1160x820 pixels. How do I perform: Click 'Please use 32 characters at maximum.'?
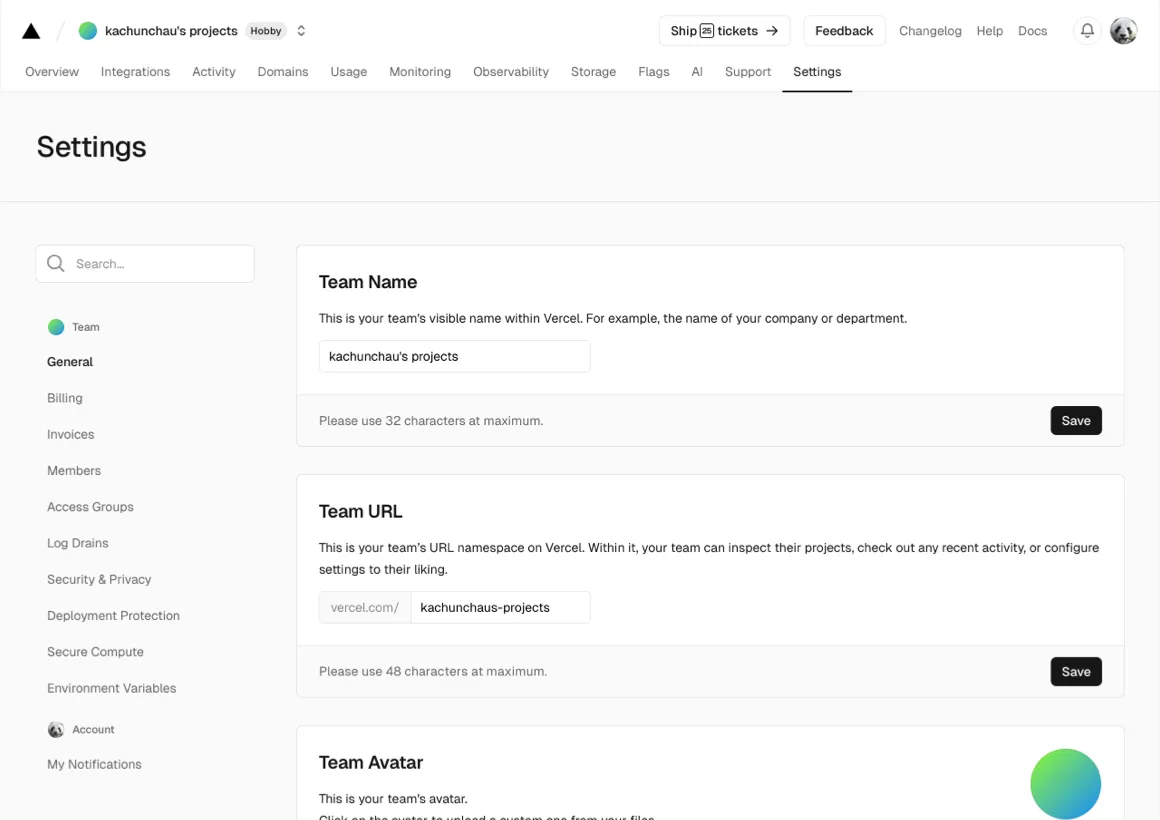431,420
